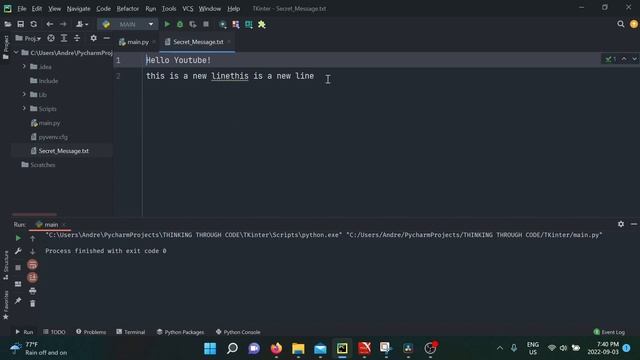Synchronize files with the reload icon
The image size is (640, 360).
33,24
